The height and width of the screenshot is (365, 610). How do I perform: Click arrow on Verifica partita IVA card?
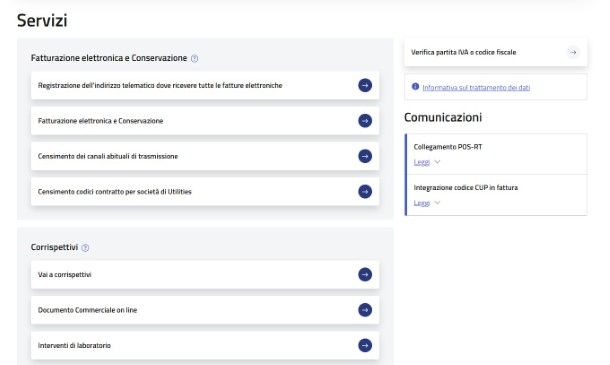click(573, 52)
